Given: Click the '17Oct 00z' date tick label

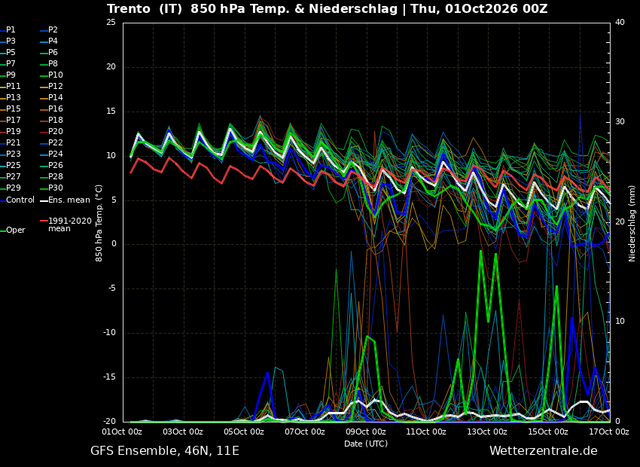Looking at the screenshot, I should 610,432.
